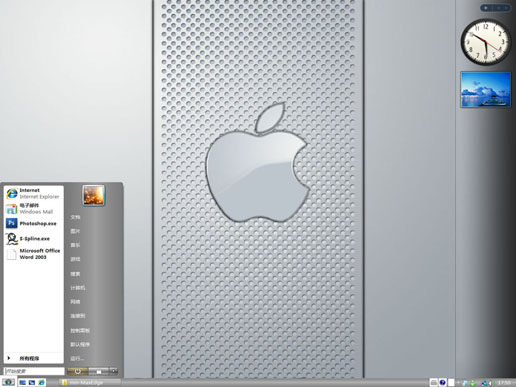
Task: Launch S-Spline.exe from the Start menu
Action: point(33,239)
